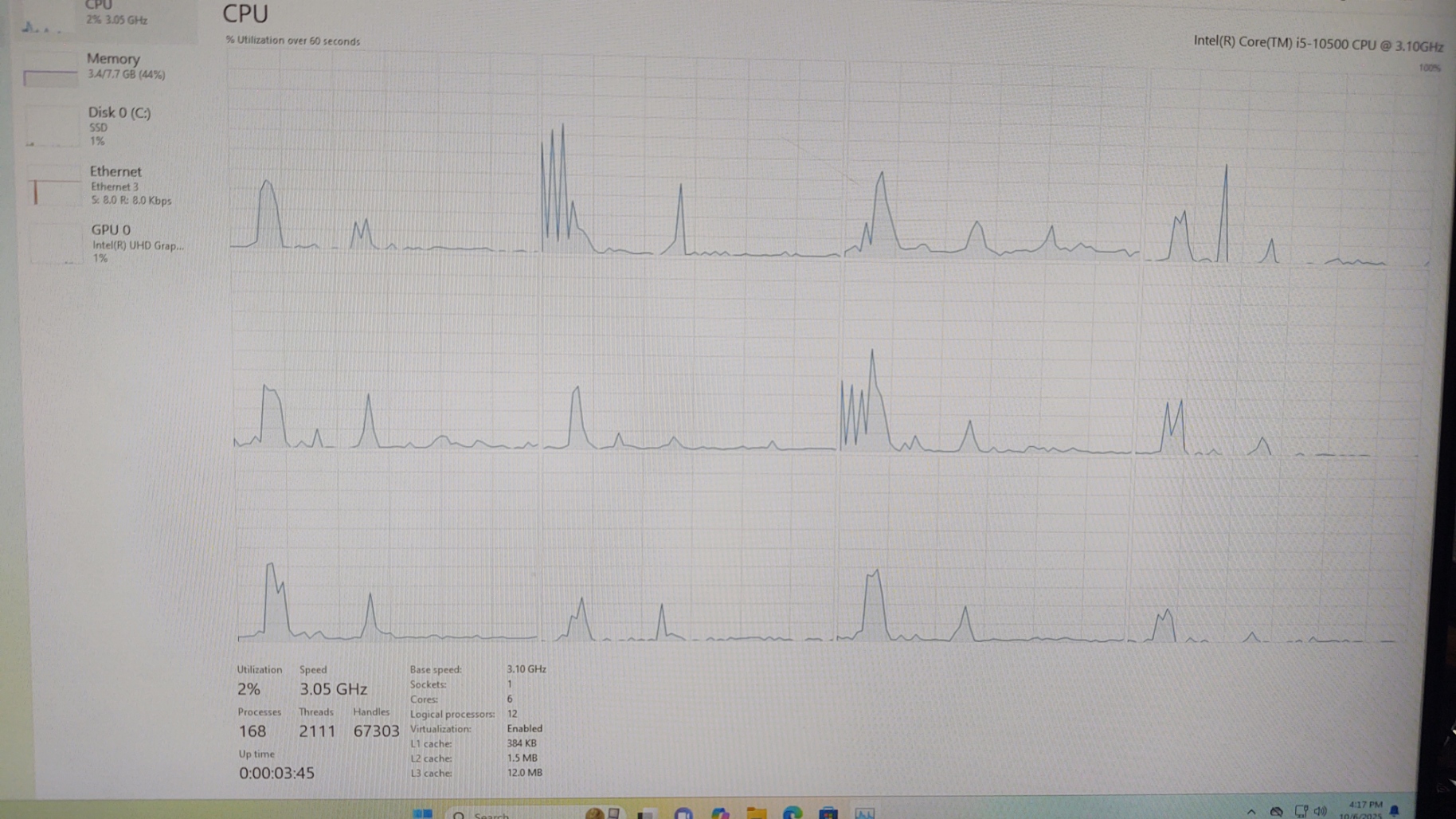The height and width of the screenshot is (819, 1456).
Task: Open the Windows Start menu
Action: (422, 813)
